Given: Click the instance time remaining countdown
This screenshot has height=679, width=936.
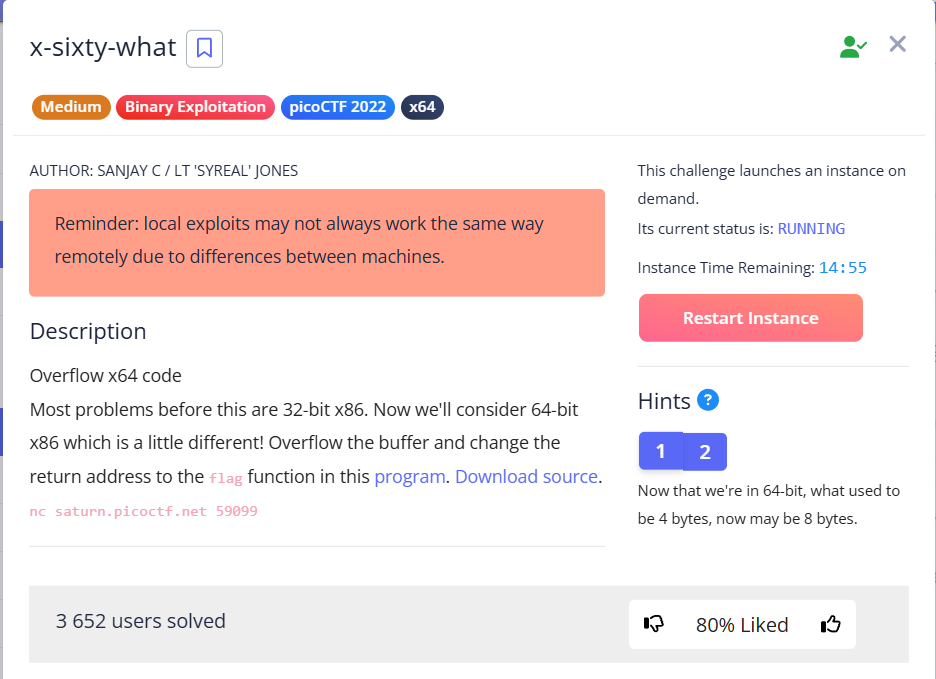Looking at the screenshot, I should pos(843,268).
